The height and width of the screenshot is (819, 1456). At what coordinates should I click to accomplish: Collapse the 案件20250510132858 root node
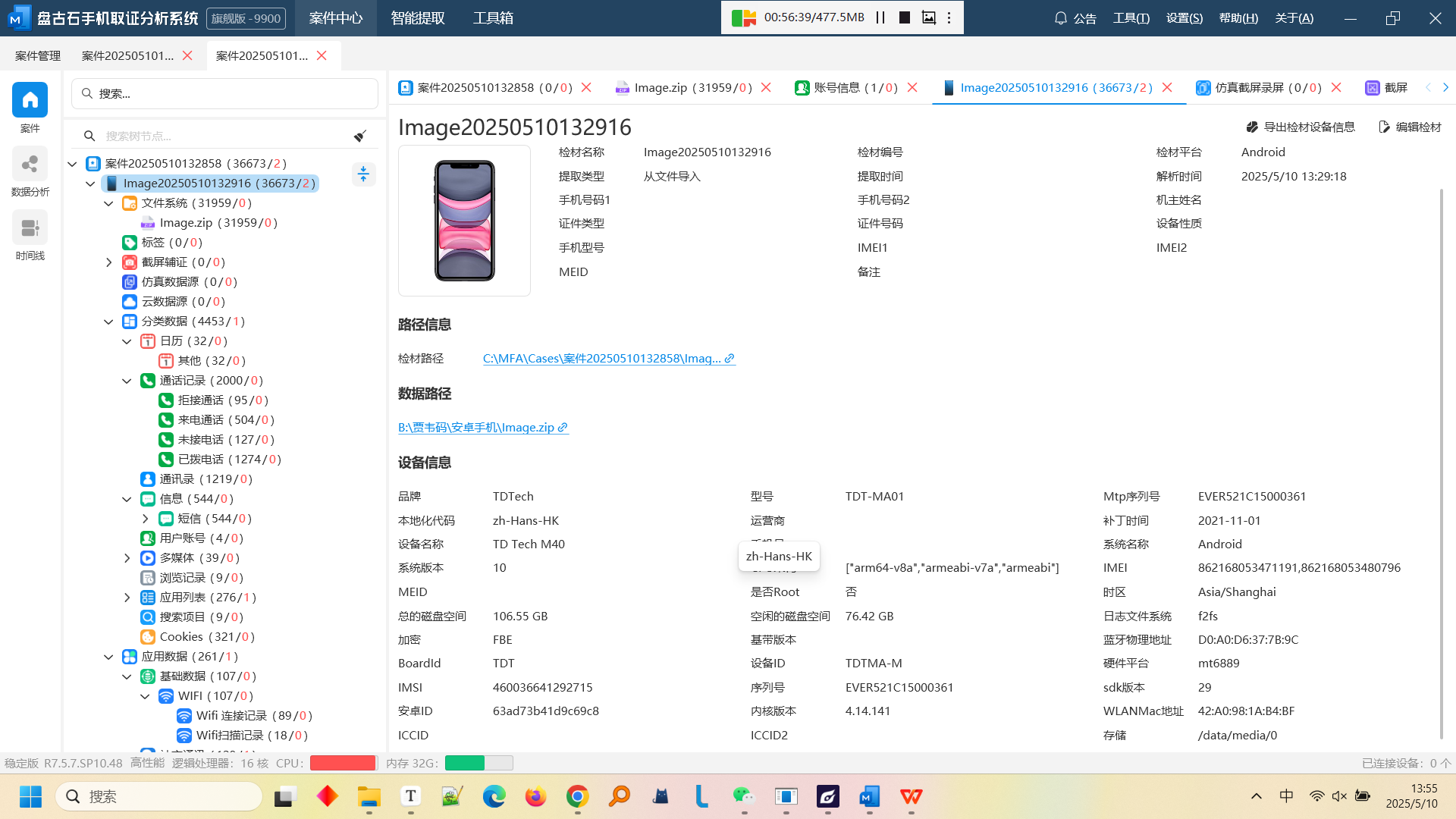(x=72, y=164)
